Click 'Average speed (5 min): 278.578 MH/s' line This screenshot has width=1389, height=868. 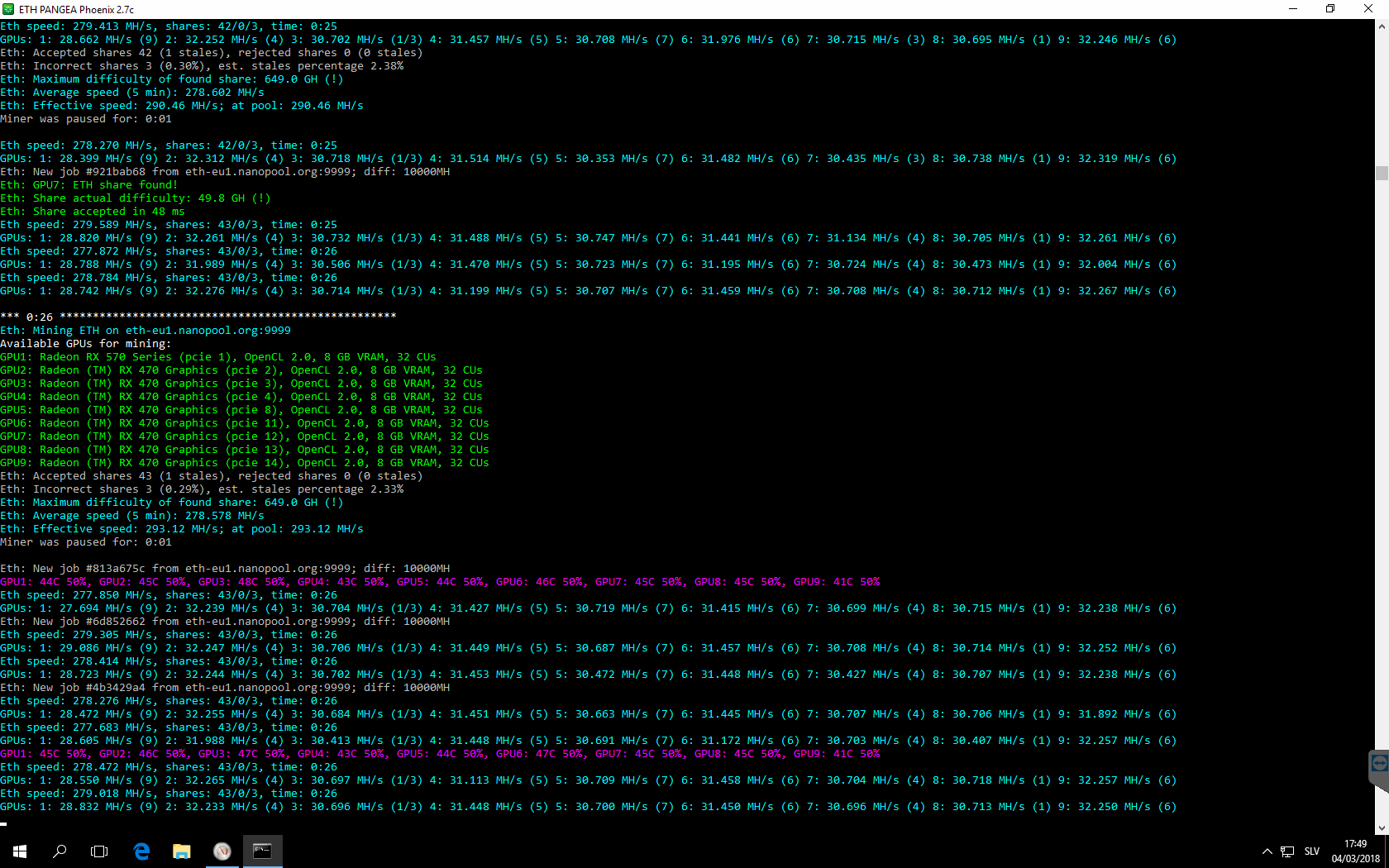(132, 516)
